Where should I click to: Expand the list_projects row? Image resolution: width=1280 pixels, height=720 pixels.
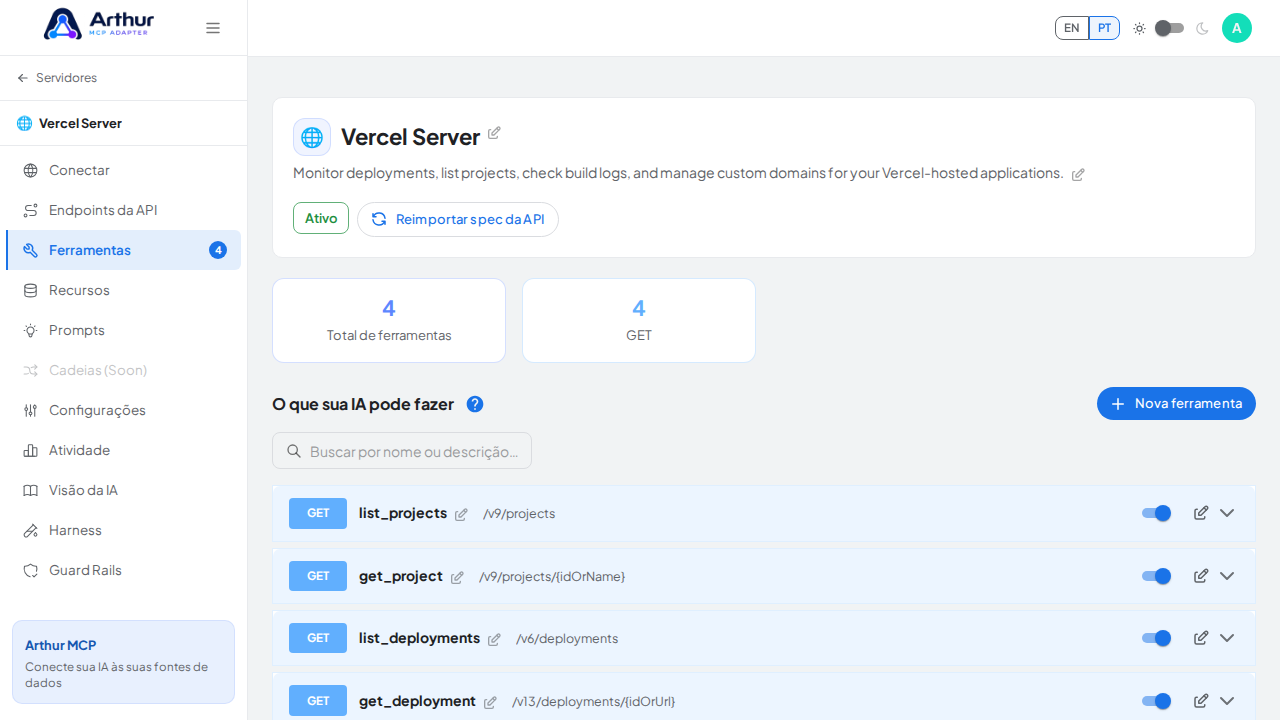[1227, 513]
